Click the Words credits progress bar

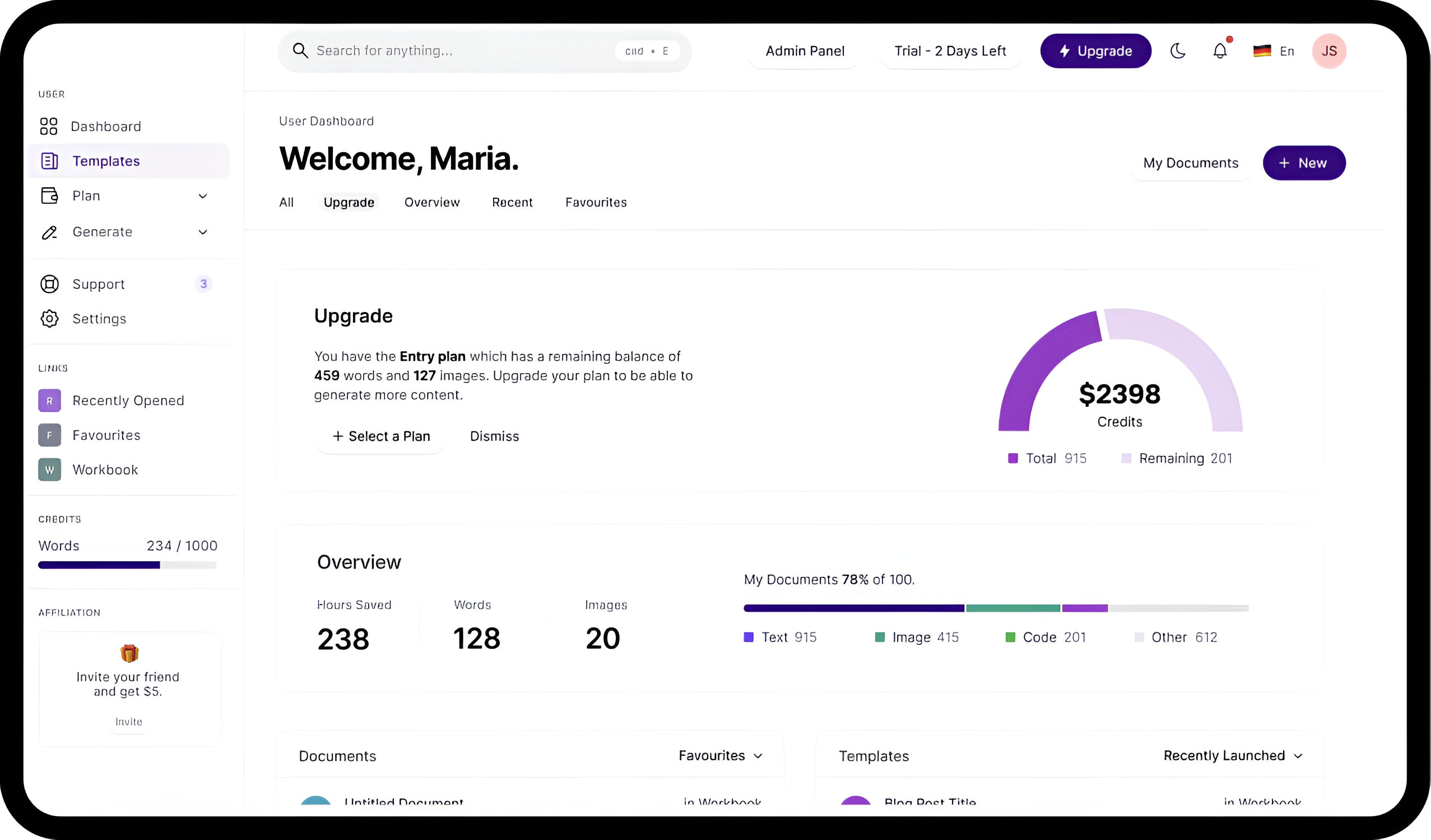tap(127, 565)
